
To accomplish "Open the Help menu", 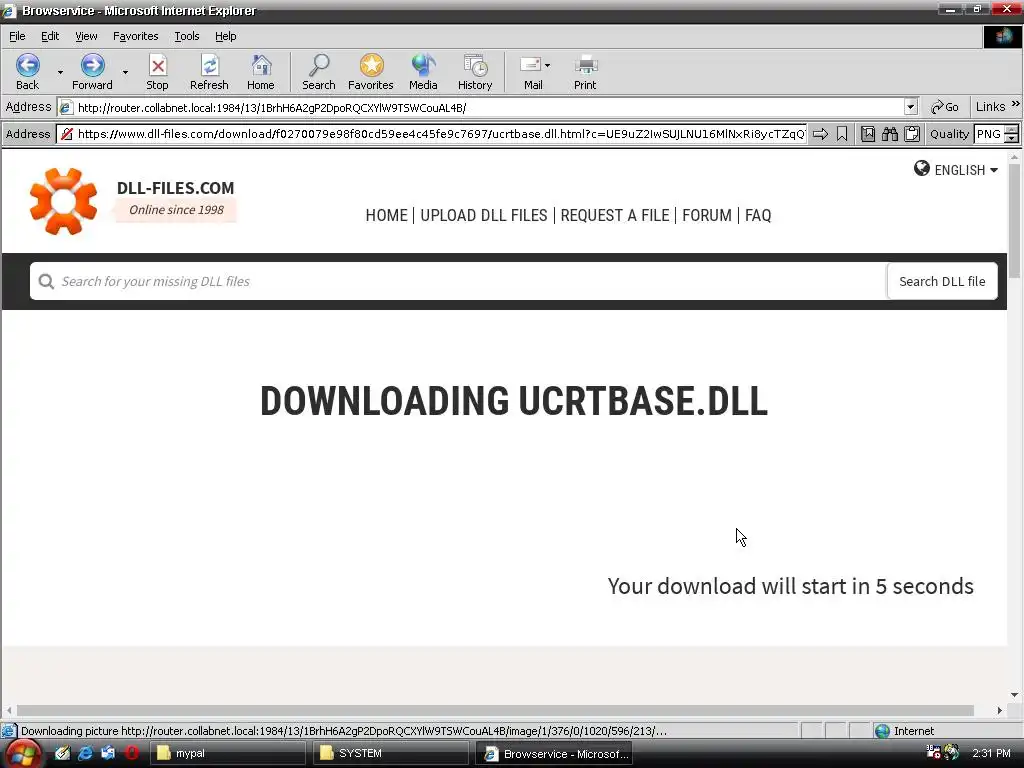I will pyautogui.click(x=226, y=37).
